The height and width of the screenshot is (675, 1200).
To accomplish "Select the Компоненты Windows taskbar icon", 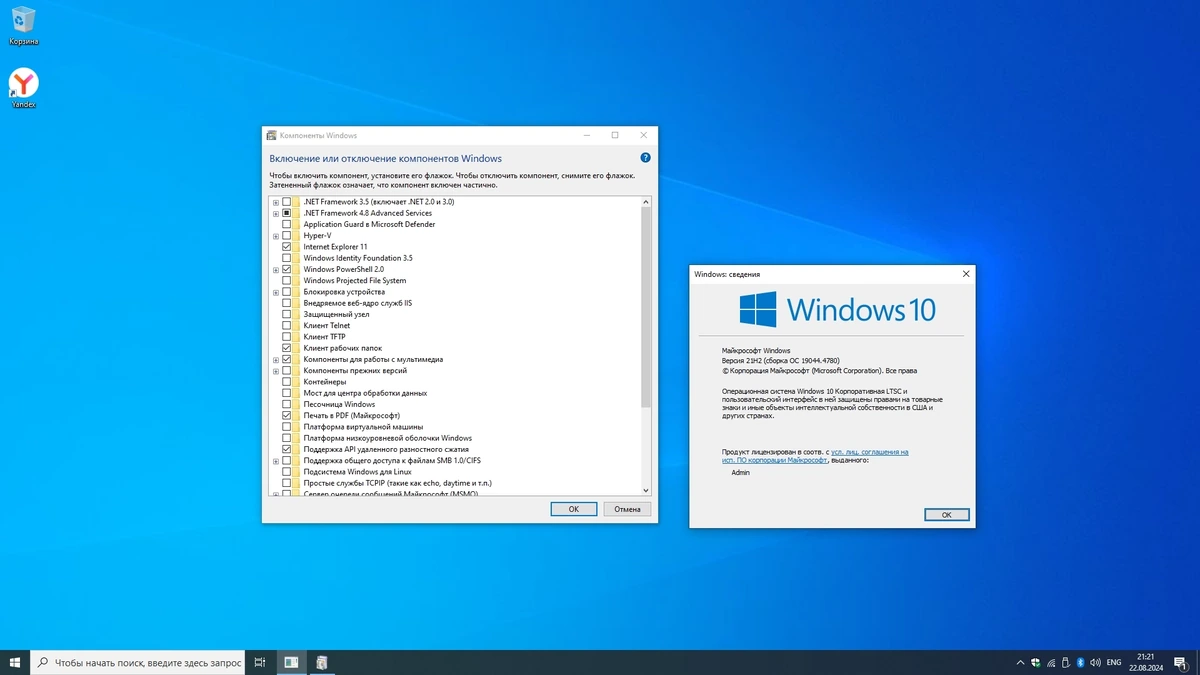I will click(x=322, y=662).
